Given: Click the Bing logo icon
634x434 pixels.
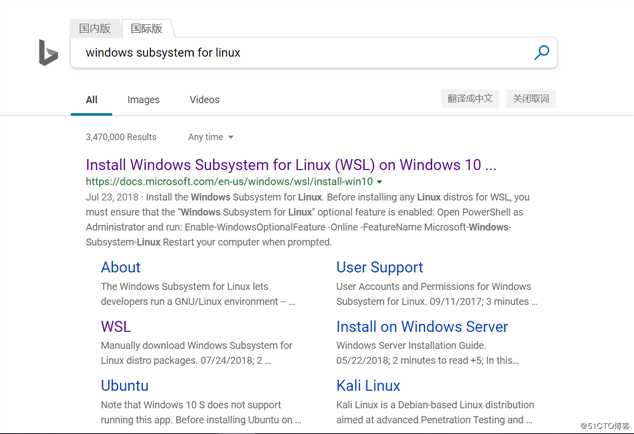Looking at the screenshot, I should [48, 53].
